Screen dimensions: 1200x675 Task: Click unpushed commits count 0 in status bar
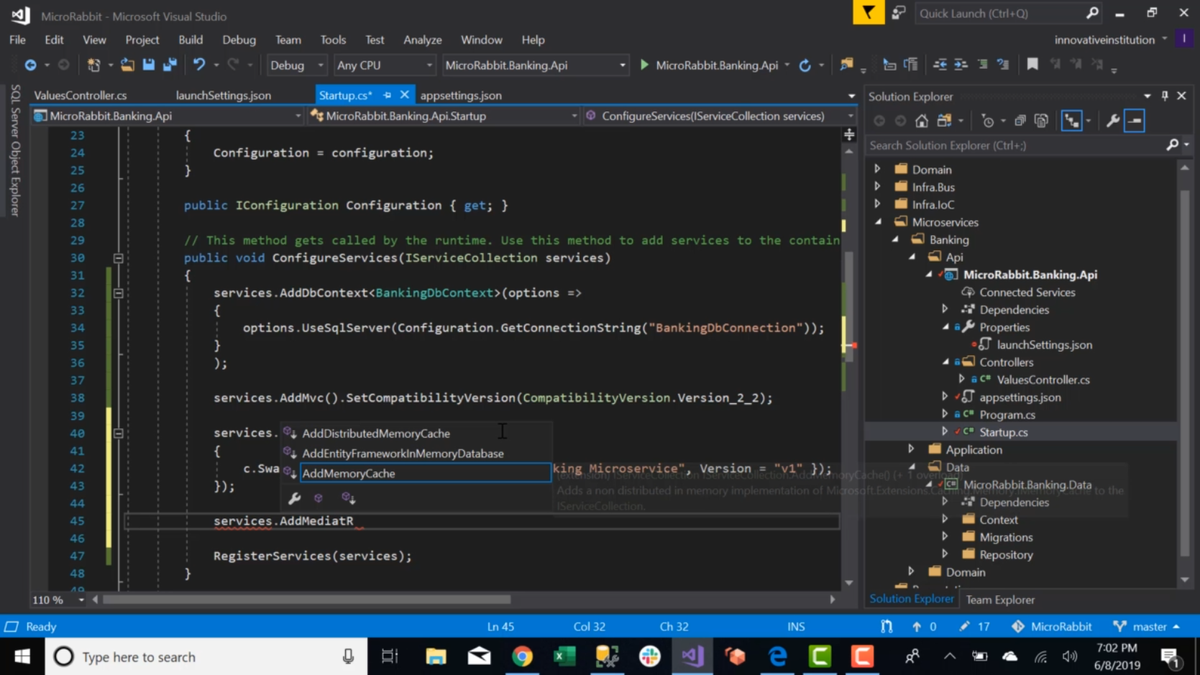tap(924, 627)
